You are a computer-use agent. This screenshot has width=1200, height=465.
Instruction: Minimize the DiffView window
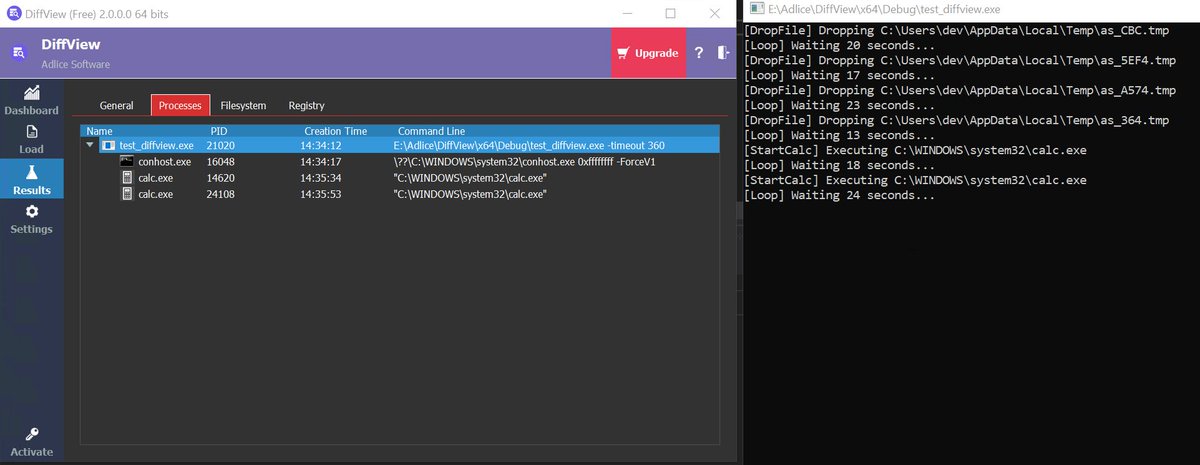[x=626, y=13]
